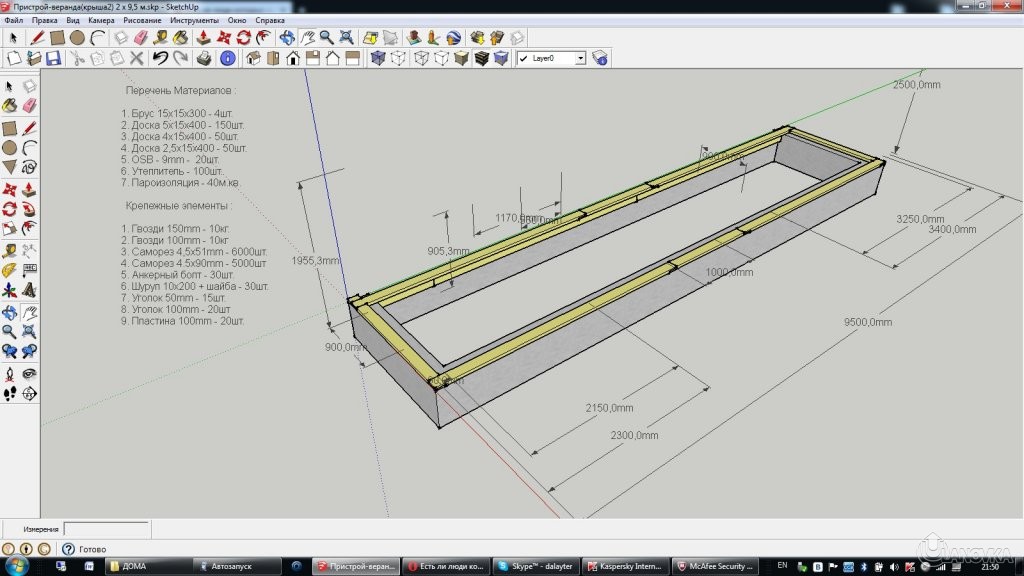Select the Polygon tool in left toolbar
Image resolution: width=1024 pixels, height=576 pixels.
[x=10, y=166]
